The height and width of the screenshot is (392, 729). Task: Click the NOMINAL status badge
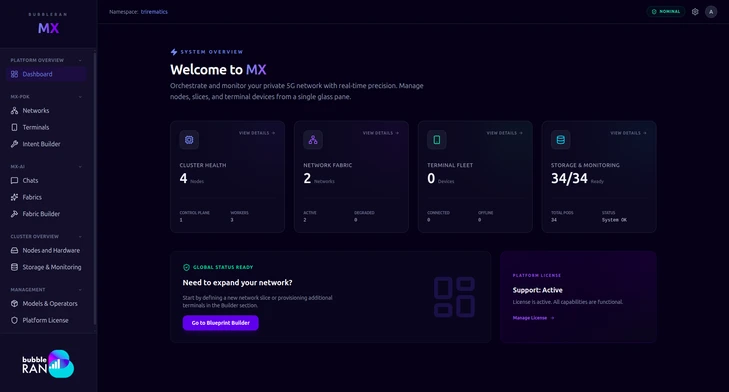[666, 12]
